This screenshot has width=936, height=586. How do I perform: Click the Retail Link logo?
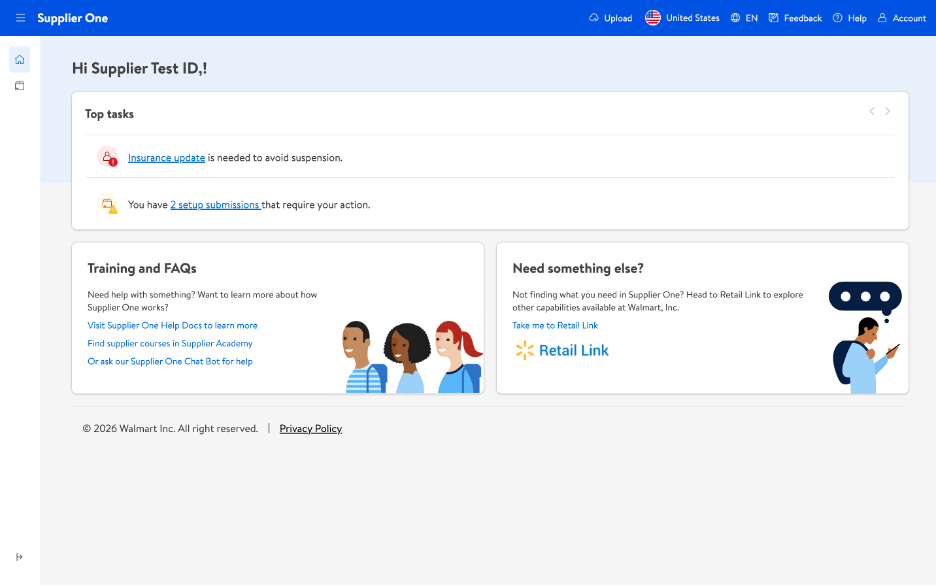click(x=562, y=350)
